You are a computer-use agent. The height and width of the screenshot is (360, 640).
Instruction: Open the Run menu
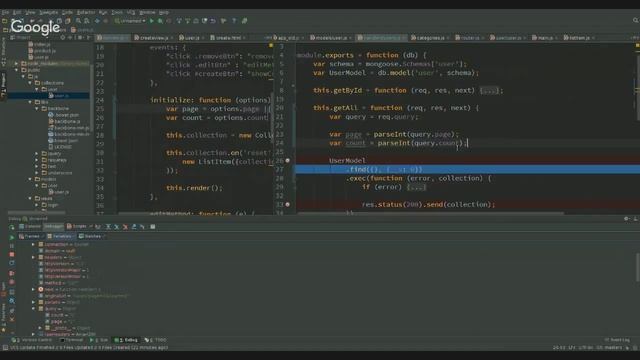(103, 13)
